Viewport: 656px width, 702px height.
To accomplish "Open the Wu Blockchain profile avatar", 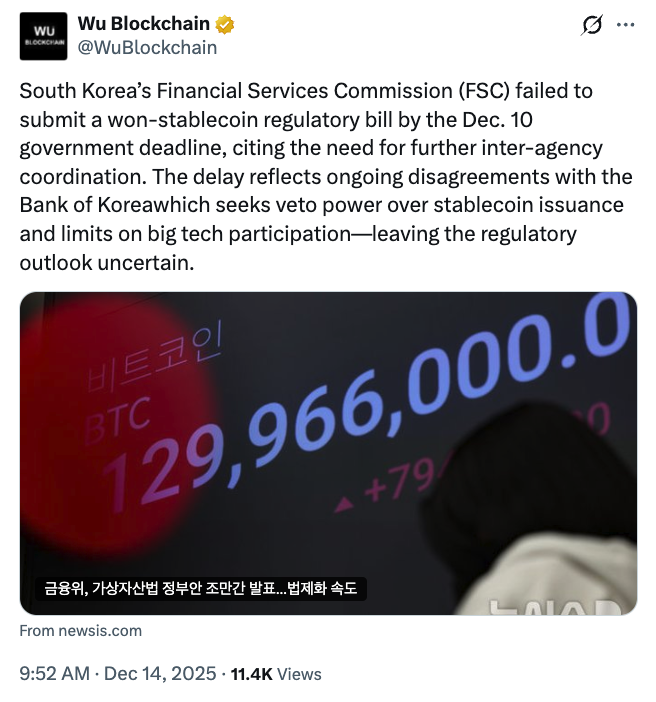I will pos(43,36).
